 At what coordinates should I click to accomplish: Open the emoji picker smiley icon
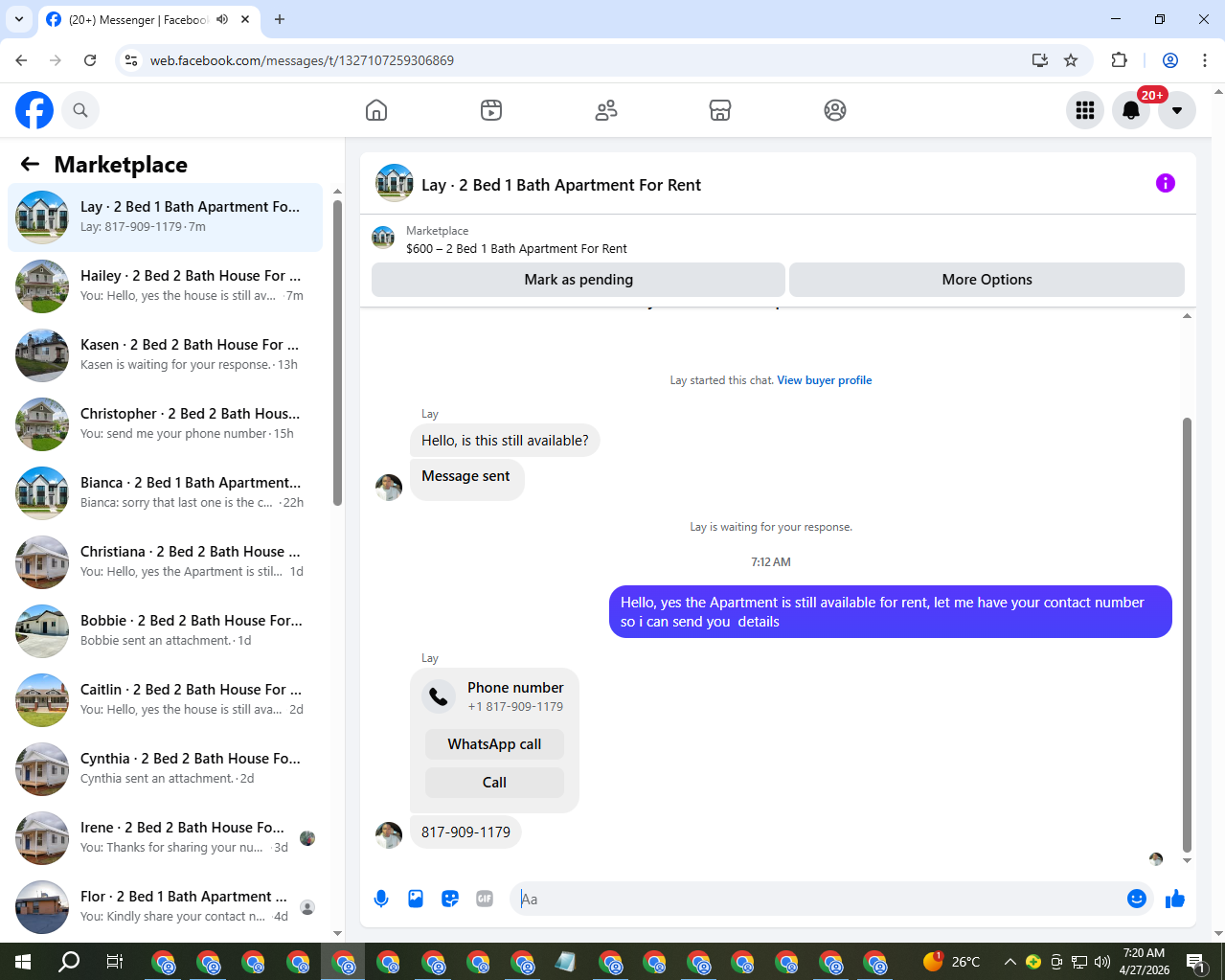[x=1137, y=899]
